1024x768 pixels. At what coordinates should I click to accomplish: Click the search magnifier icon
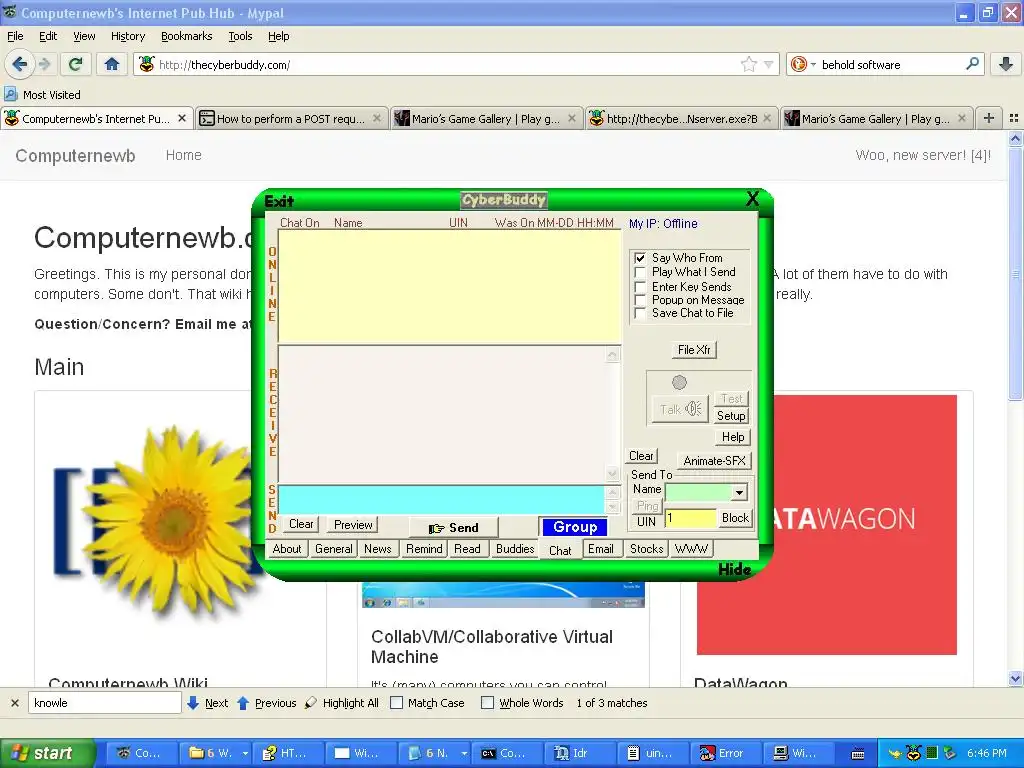tap(972, 64)
